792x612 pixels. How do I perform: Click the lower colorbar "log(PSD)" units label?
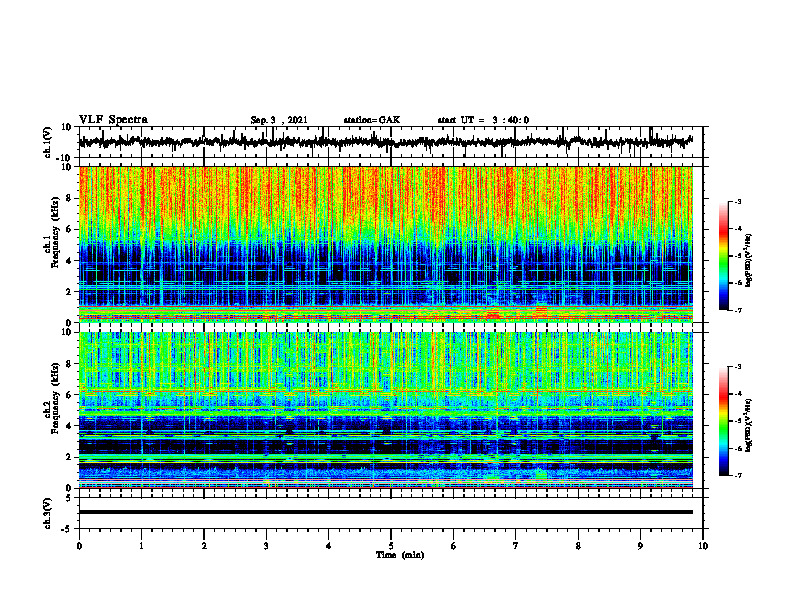coord(749,425)
